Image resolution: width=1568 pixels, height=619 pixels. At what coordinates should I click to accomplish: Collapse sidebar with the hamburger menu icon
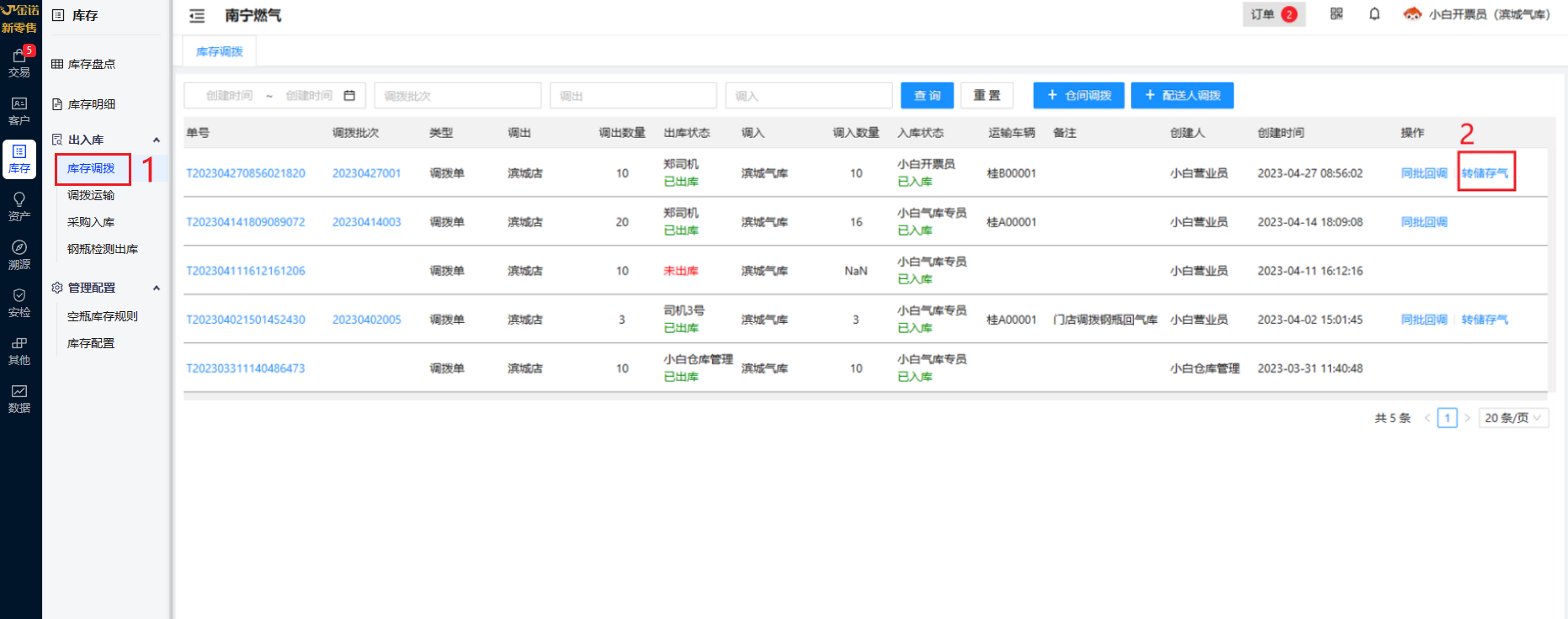coord(197,16)
